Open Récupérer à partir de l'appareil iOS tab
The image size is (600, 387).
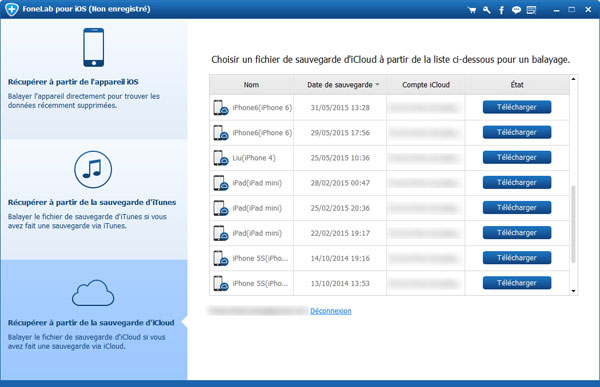[x=94, y=79]
